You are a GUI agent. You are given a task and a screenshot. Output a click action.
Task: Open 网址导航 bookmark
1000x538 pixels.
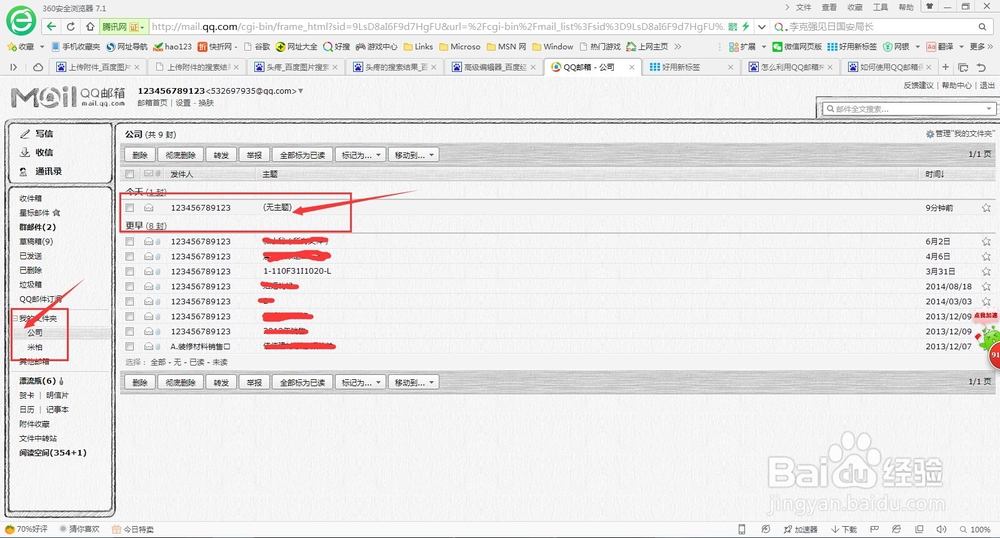pos(127,47)
